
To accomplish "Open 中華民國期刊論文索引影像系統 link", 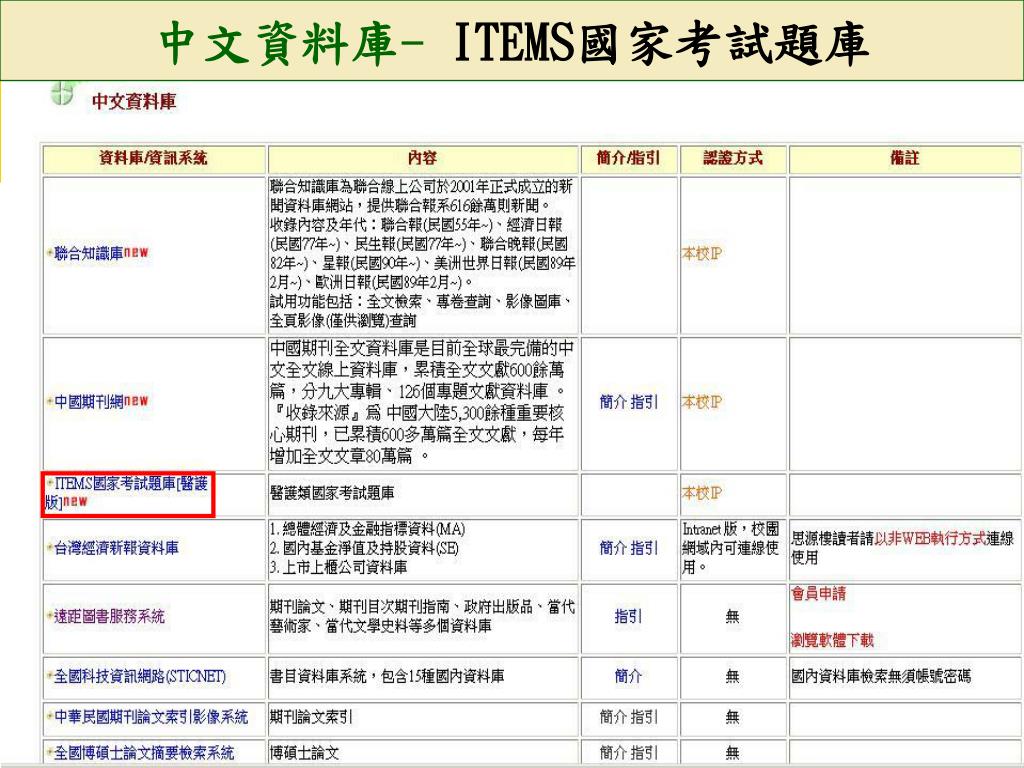I will coord(151,717).
